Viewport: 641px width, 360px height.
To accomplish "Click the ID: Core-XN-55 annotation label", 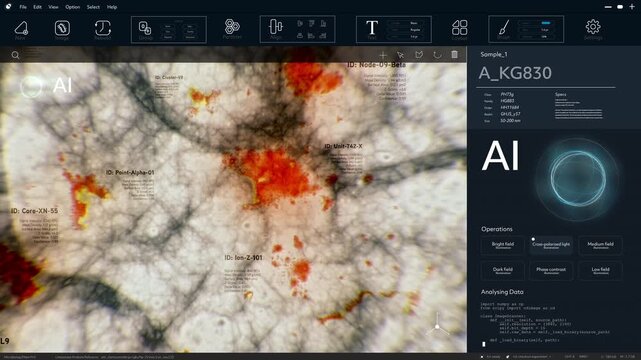I will [x=34, y=211].
